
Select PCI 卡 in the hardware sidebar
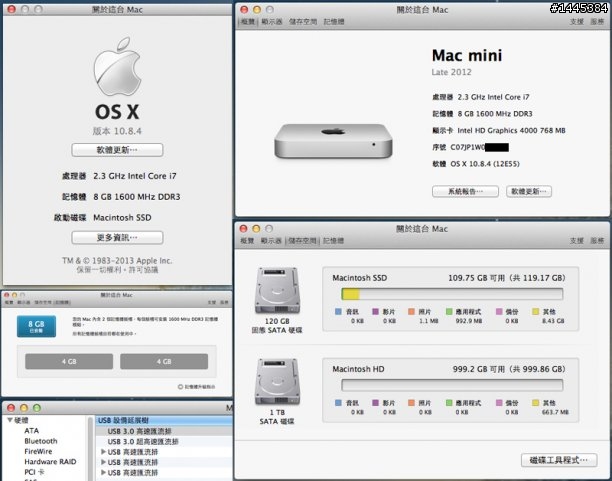[x=34, y=472]
